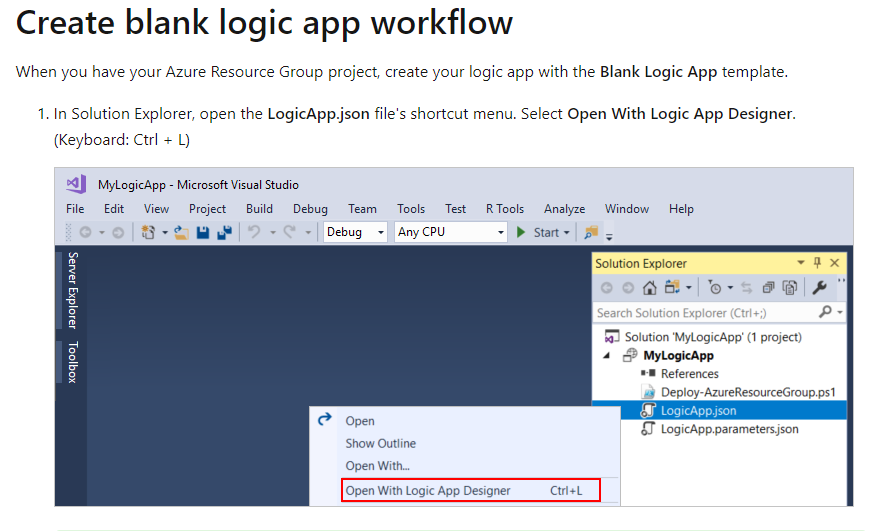The height and width of the screenshot is (531, 882).
Task: Click the Save disk icon
Action: [x=203, y=232]
